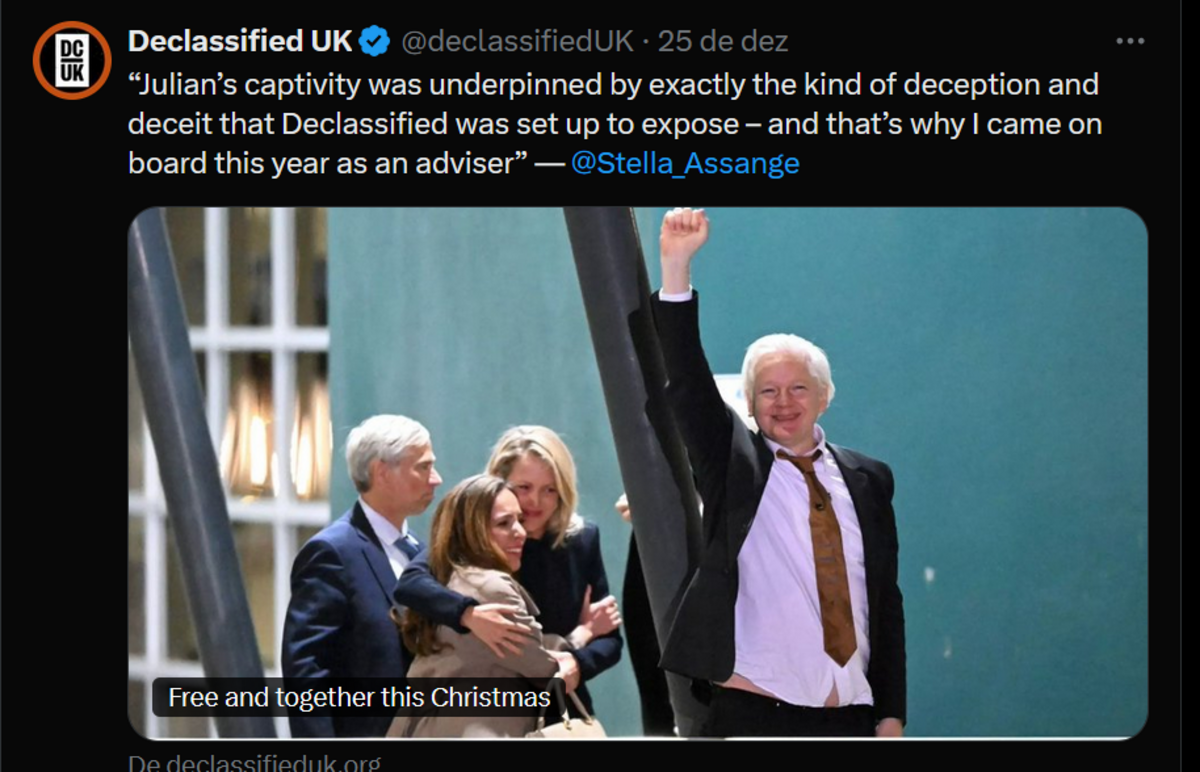Click the raised fist in the photo
Viewport: 1200px width, 772px height.
pos(683,233)
